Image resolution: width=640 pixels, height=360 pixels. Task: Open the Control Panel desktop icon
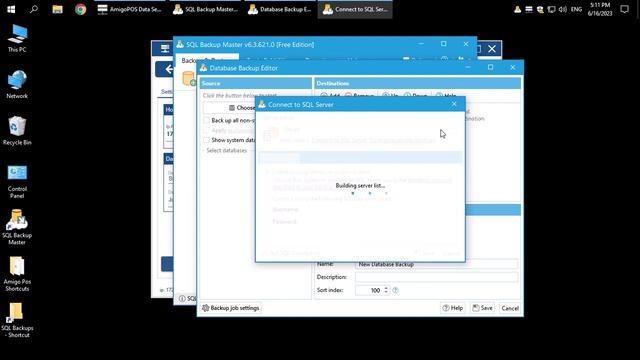pyautogui.click(x=17, y=181)
